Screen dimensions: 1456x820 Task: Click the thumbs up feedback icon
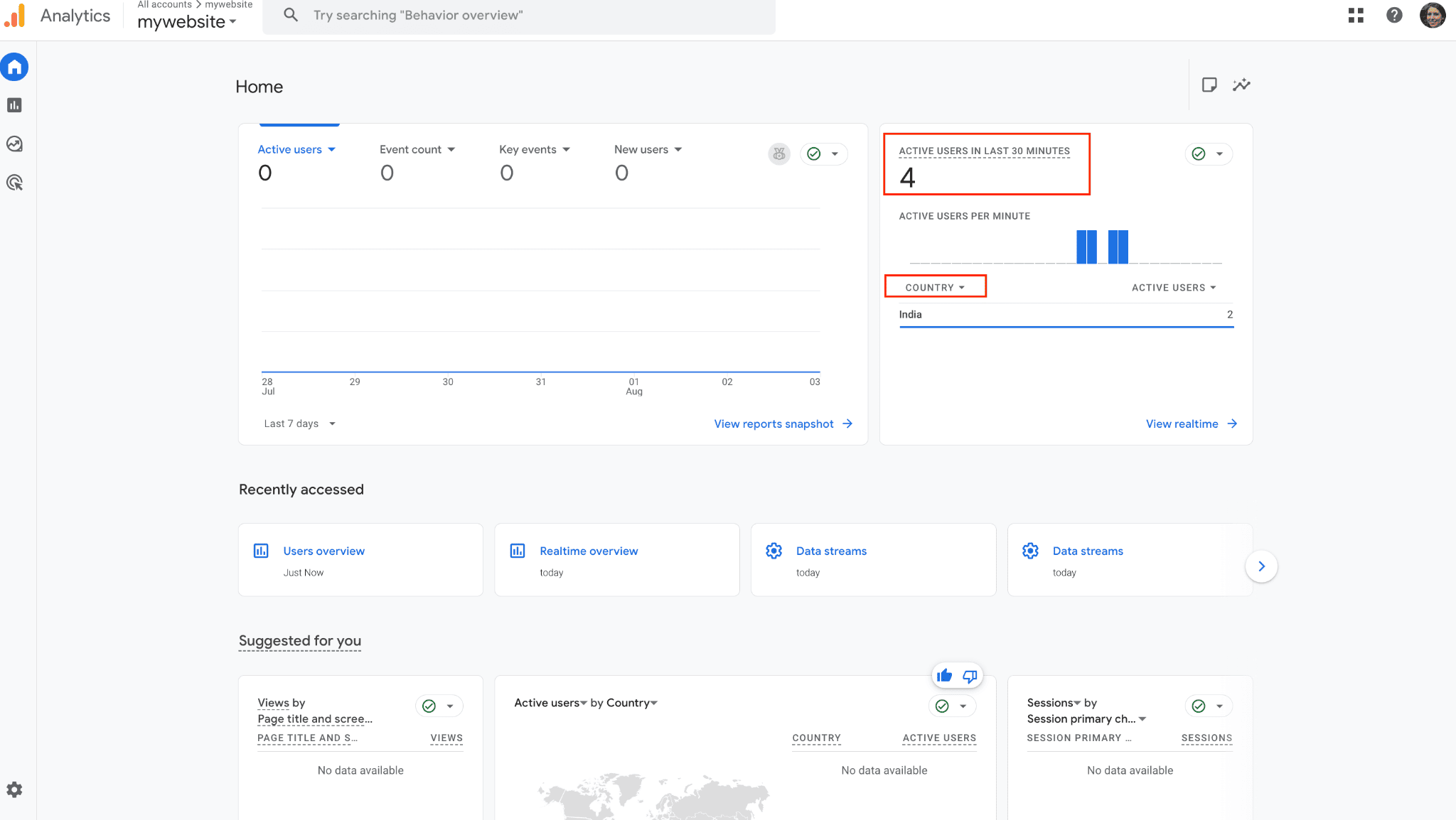(x=944, y=676)
